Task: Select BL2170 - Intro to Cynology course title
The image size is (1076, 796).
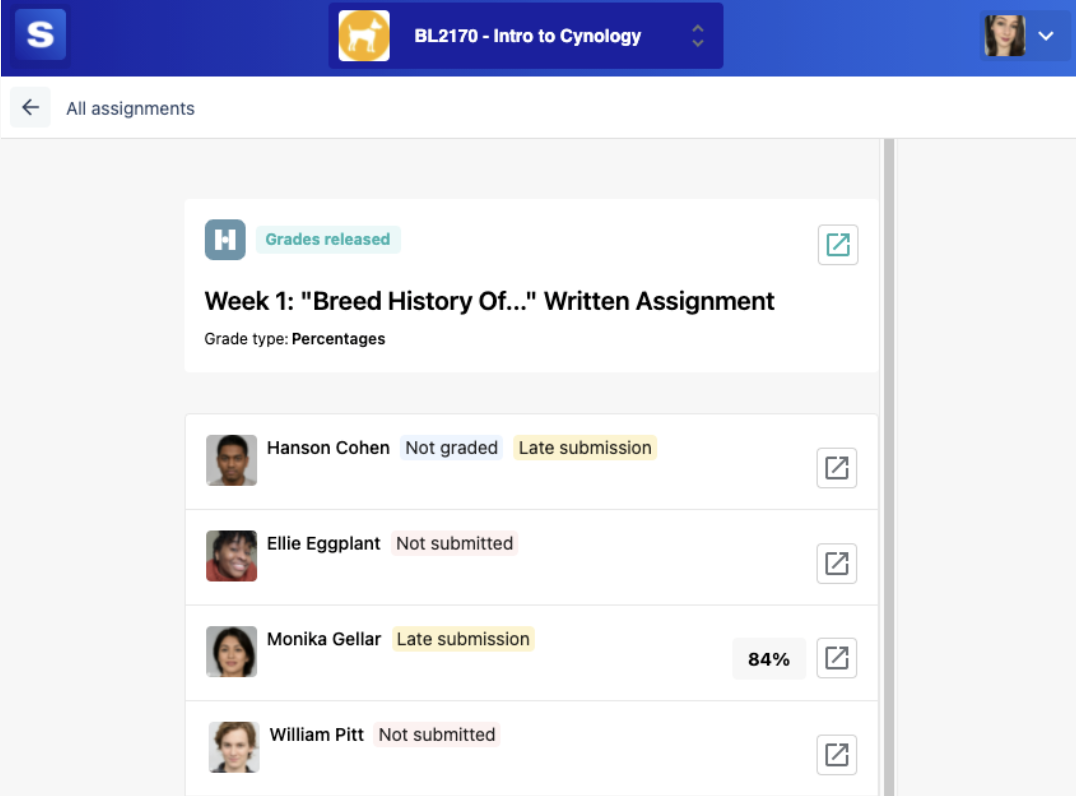Action: click(527, 36)
